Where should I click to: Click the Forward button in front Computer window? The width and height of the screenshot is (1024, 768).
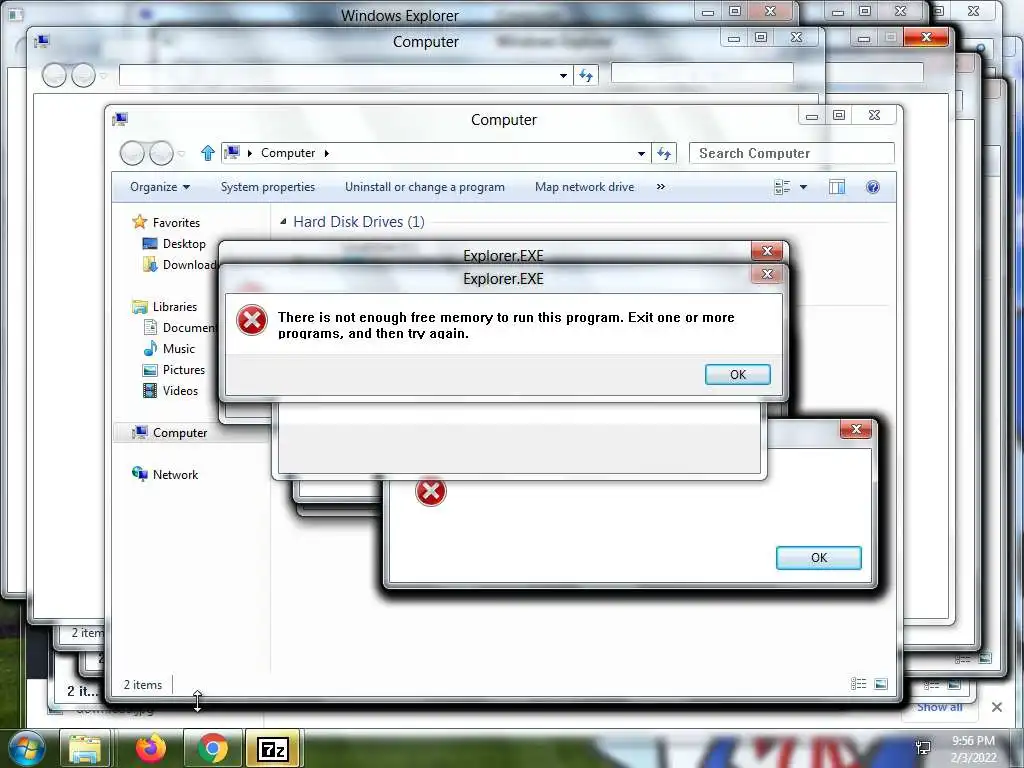pos(161,153)
